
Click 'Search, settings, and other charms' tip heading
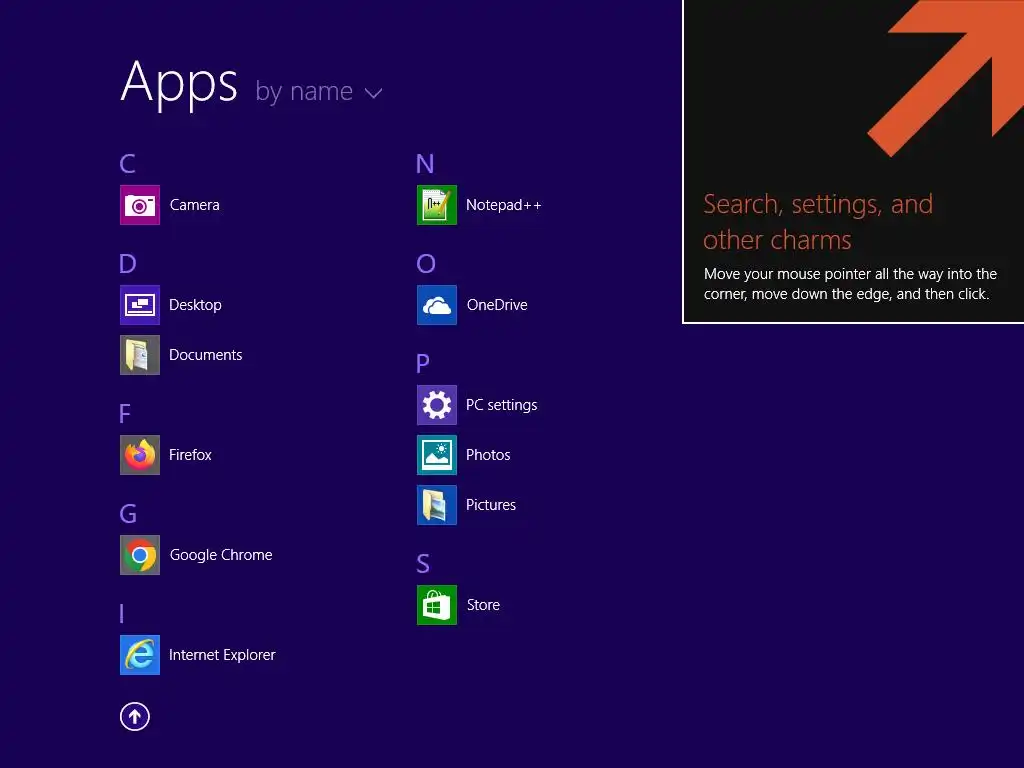click(818, 222)
